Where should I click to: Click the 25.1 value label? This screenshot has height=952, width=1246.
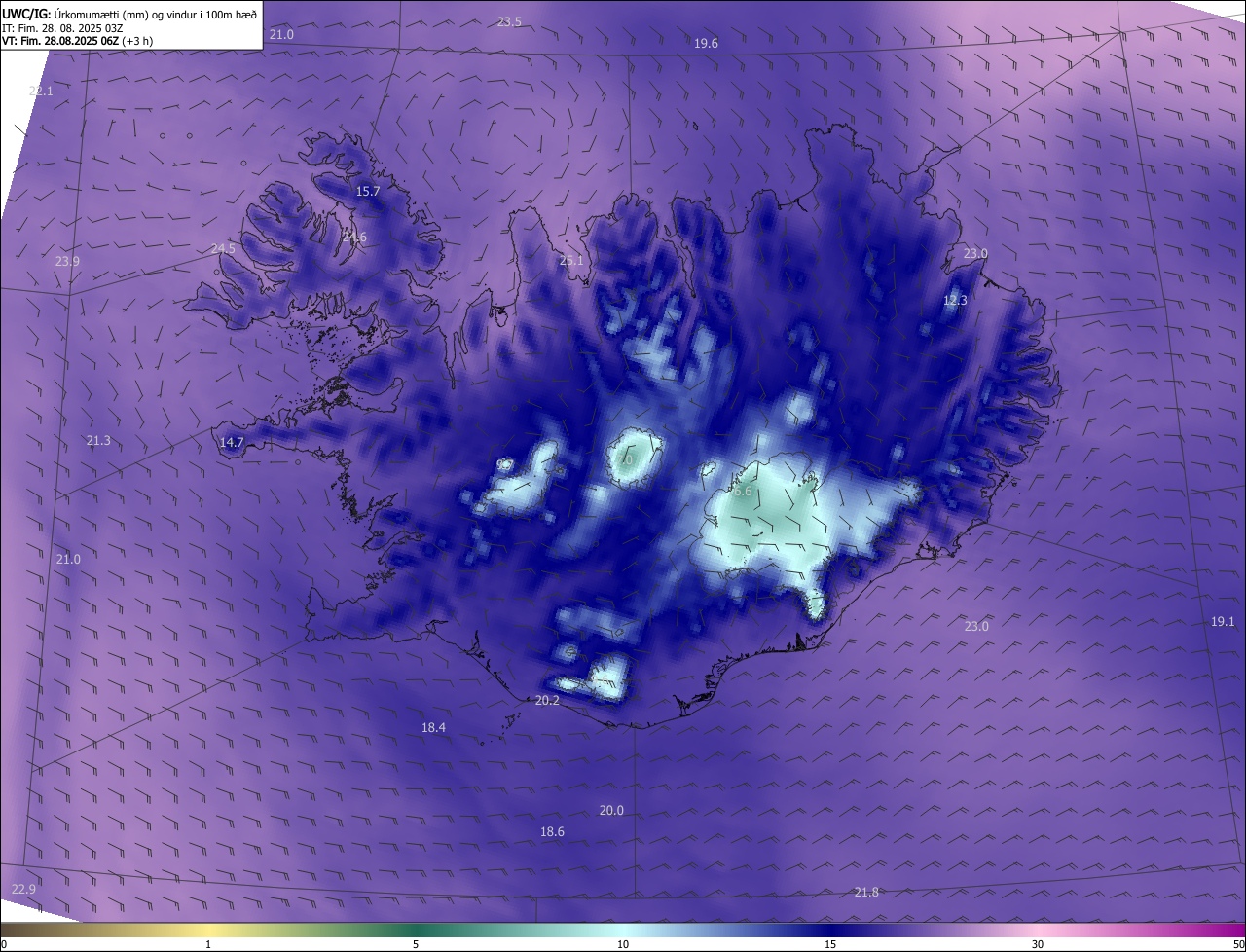point(571,260)
